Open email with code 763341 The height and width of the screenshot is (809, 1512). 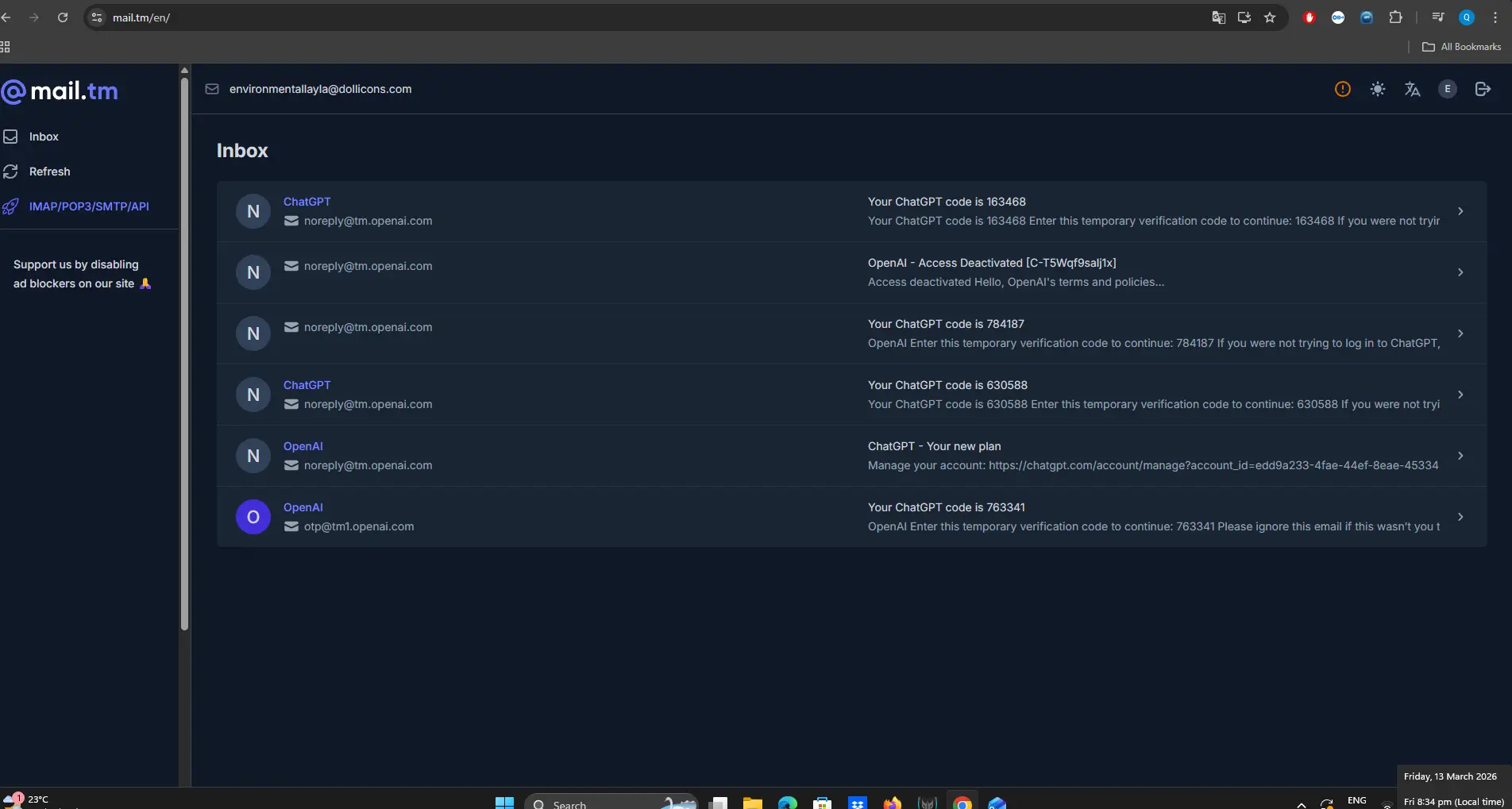(851, 517)
